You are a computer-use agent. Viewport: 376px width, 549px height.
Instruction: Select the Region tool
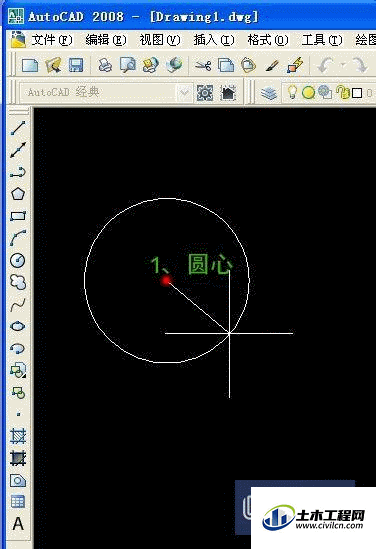click(18, 480)
